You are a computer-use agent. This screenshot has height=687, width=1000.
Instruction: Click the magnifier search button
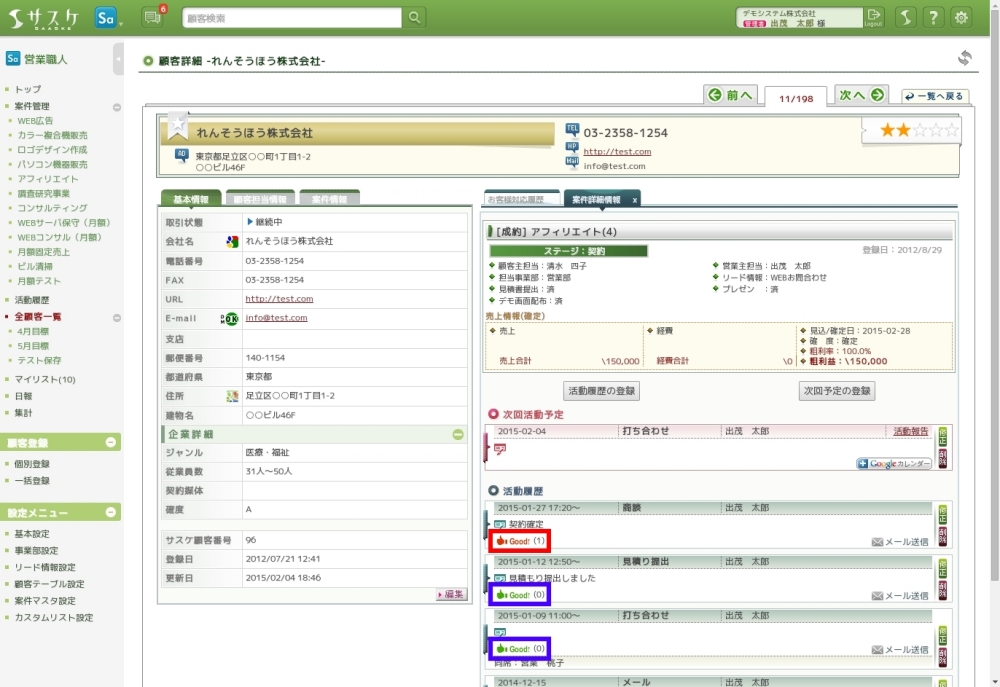414,18
